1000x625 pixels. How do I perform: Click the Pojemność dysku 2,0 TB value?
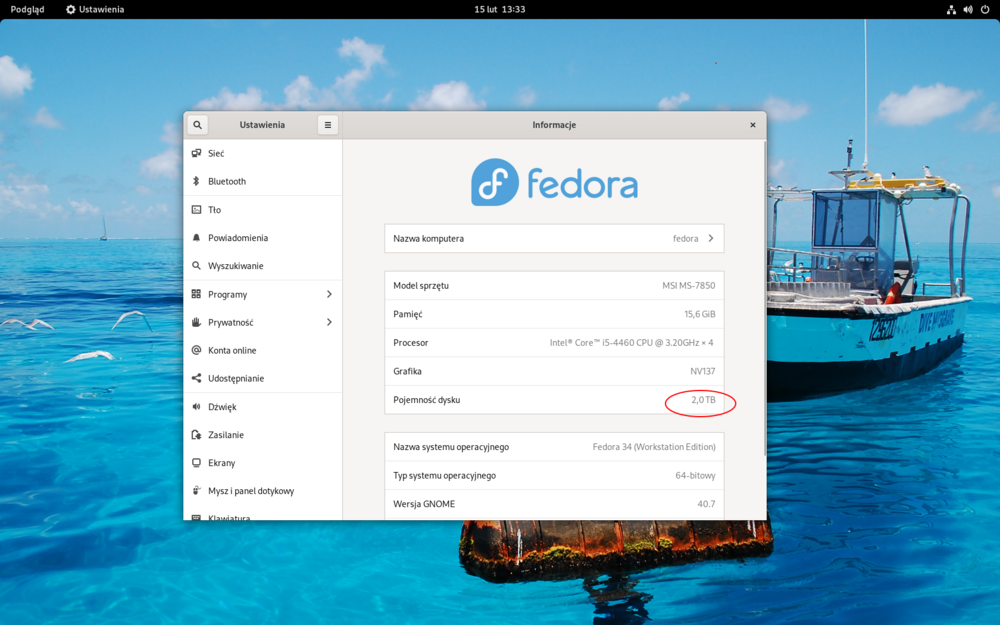[703, 400]
